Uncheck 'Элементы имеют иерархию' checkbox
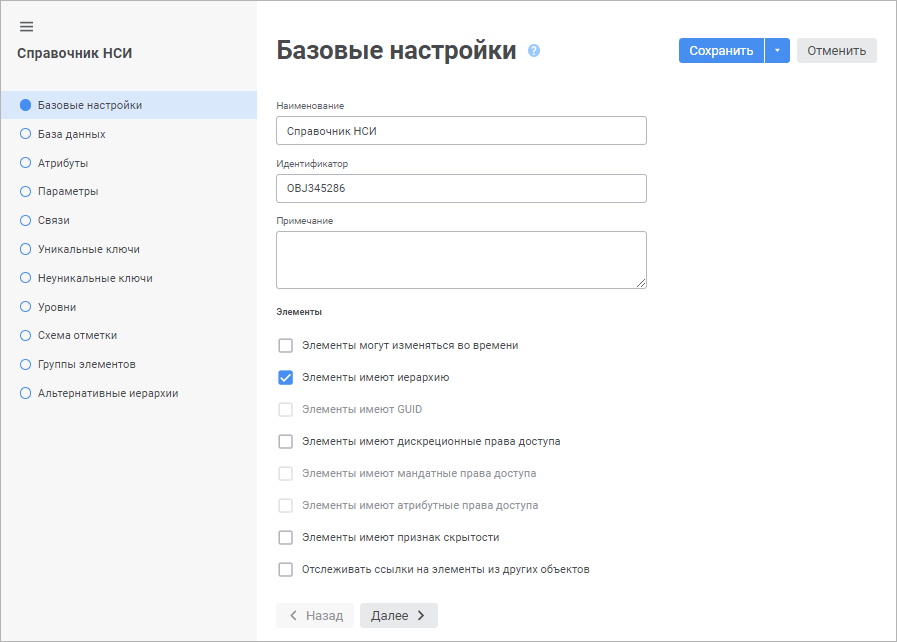The height and width of the screenshot is (642, 897). pyautogui.click(x=286, y=378)
